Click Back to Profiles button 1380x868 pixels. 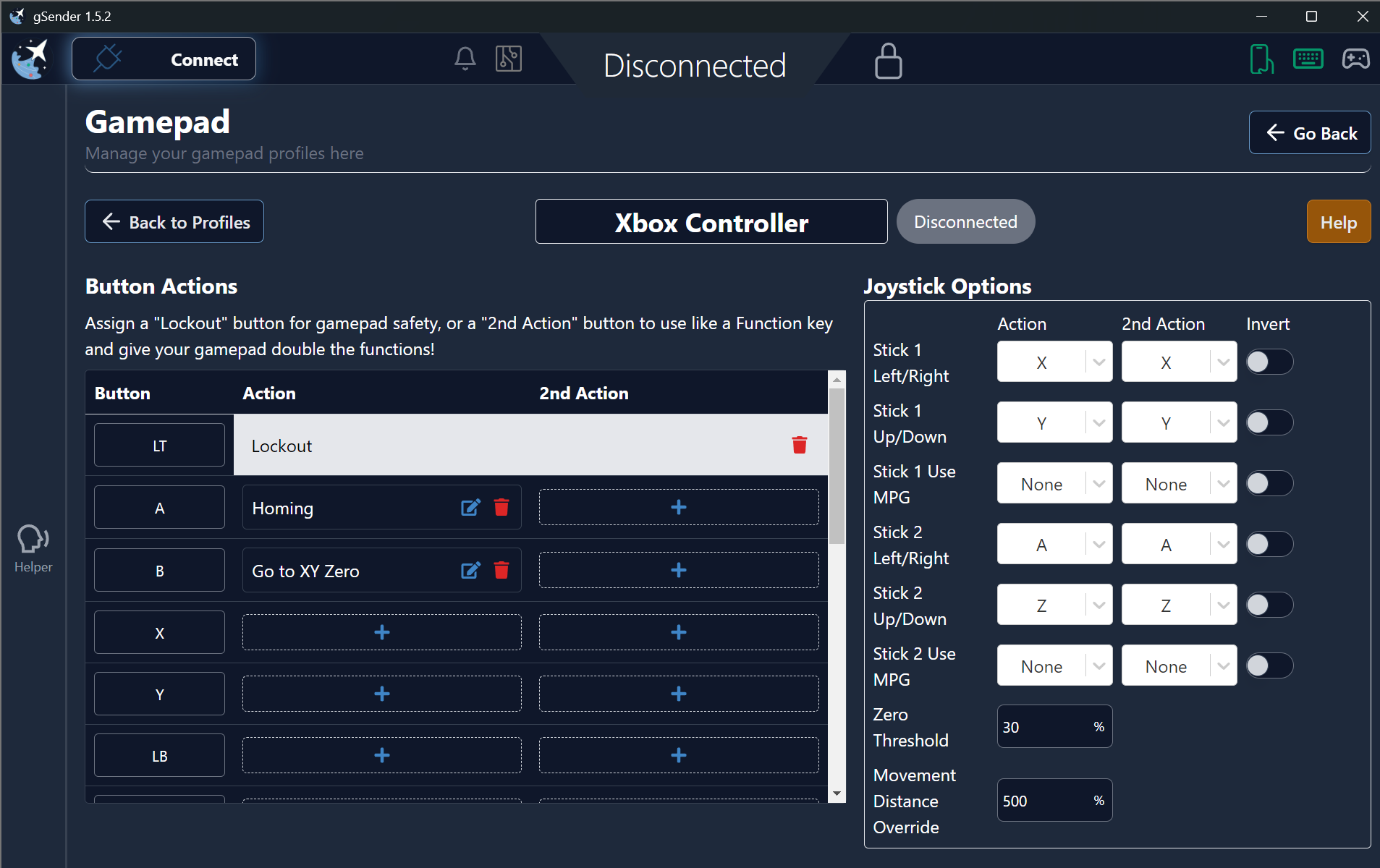click(x=174, y=221)
